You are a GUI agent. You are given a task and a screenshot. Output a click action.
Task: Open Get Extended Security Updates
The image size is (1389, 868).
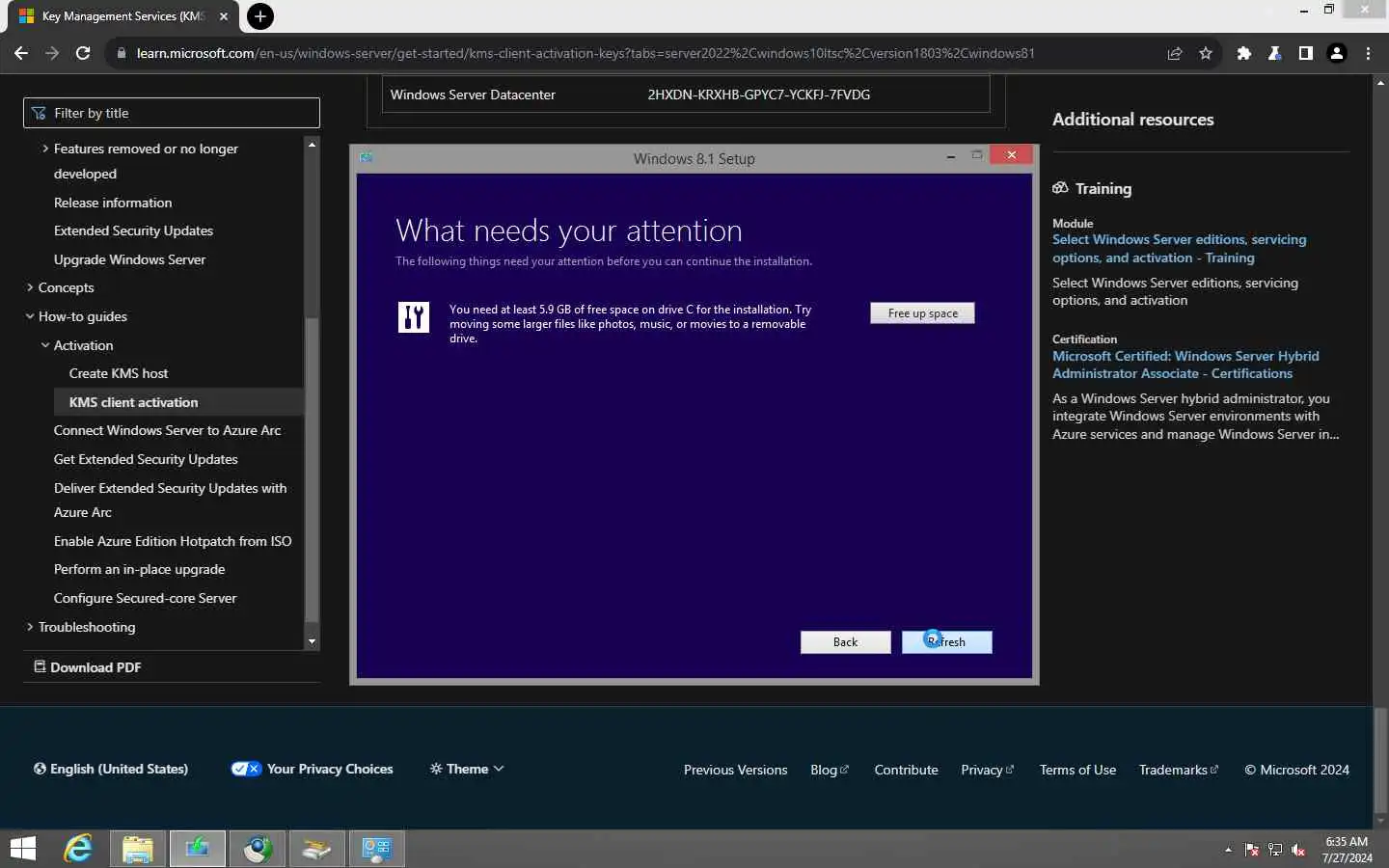[146, 459]
